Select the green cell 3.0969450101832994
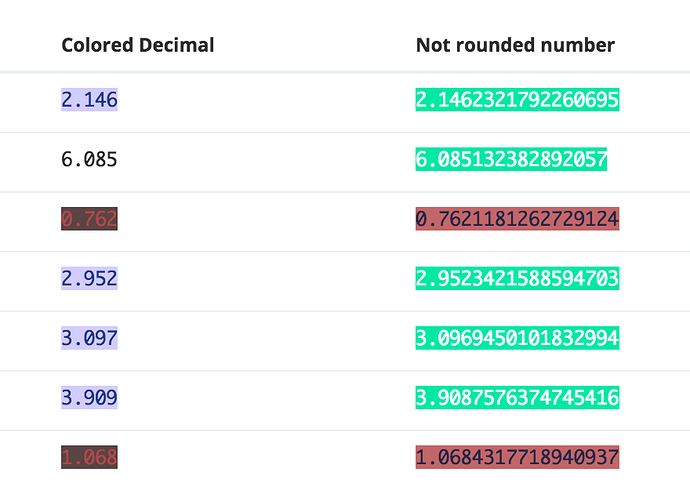This screenshot has height=483, width=690. (x=517, y=338)
